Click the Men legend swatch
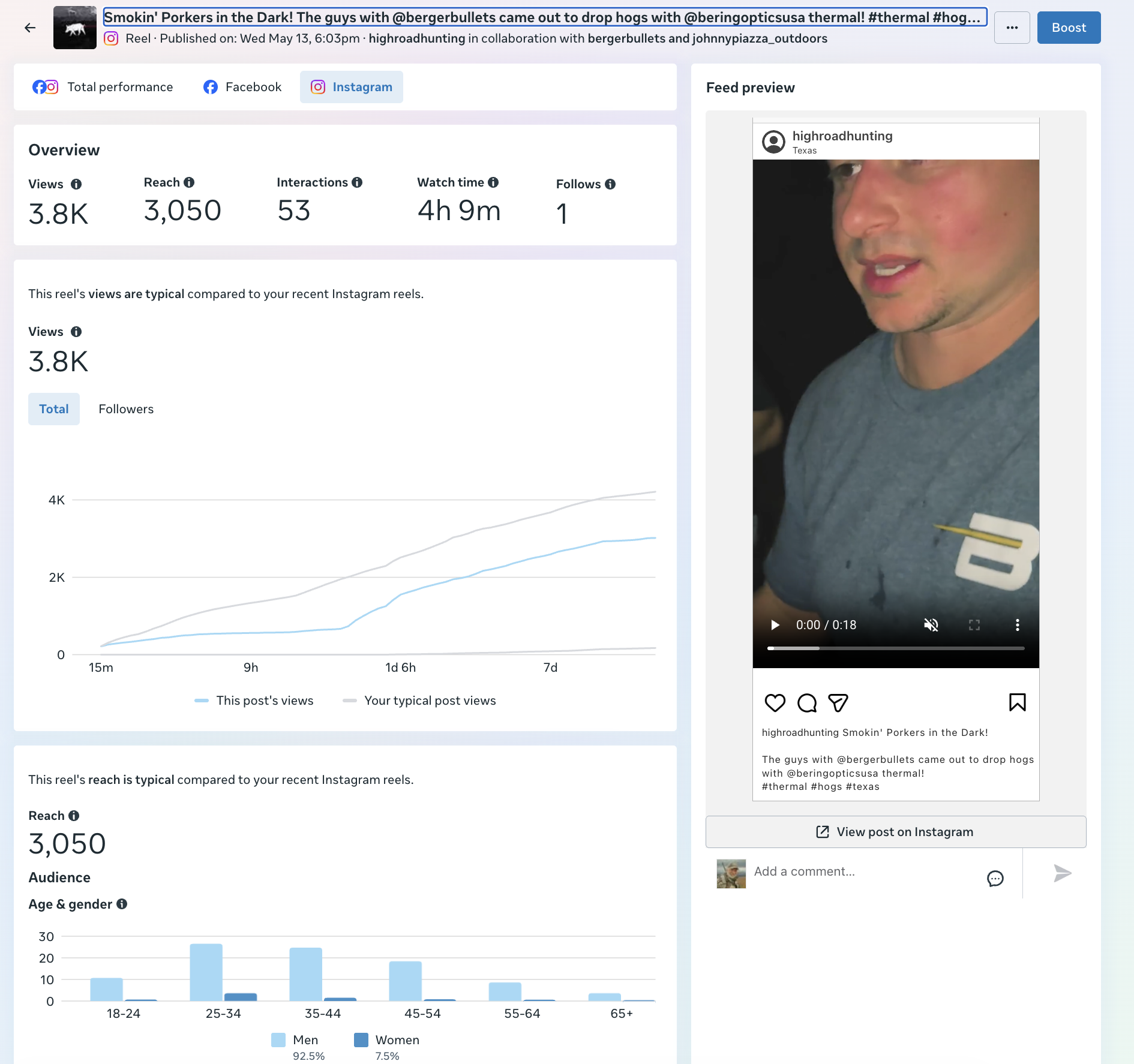Screen dimensions: 1134x1064 278,1040
